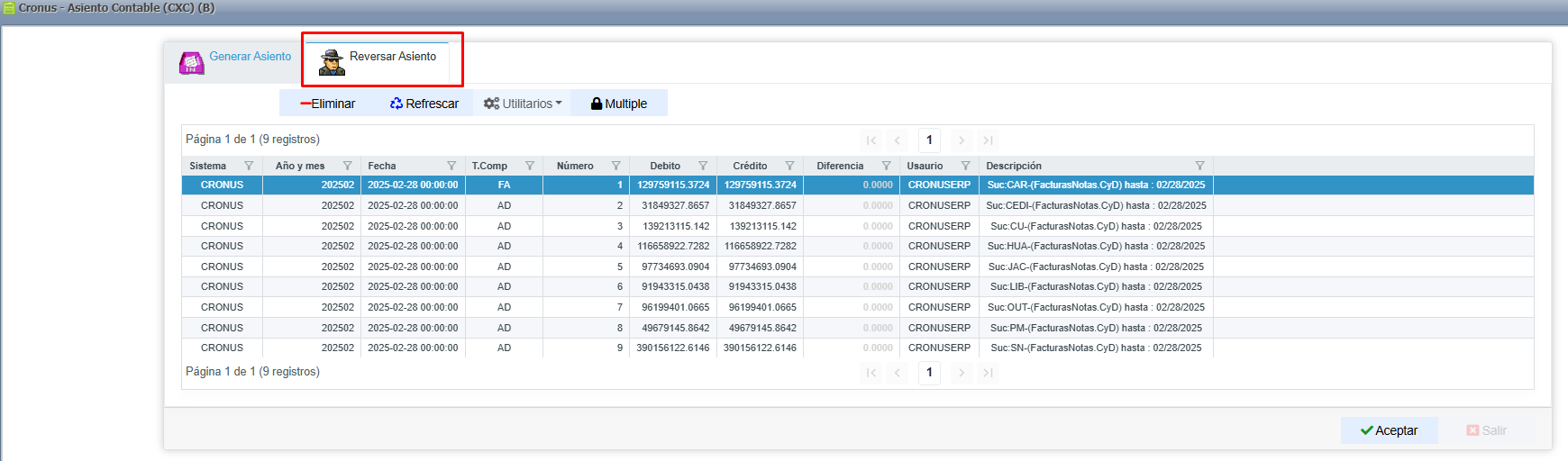Click the Eliminar button
This screenshot has height=461, width=1568.
click(x=328, y=104)
